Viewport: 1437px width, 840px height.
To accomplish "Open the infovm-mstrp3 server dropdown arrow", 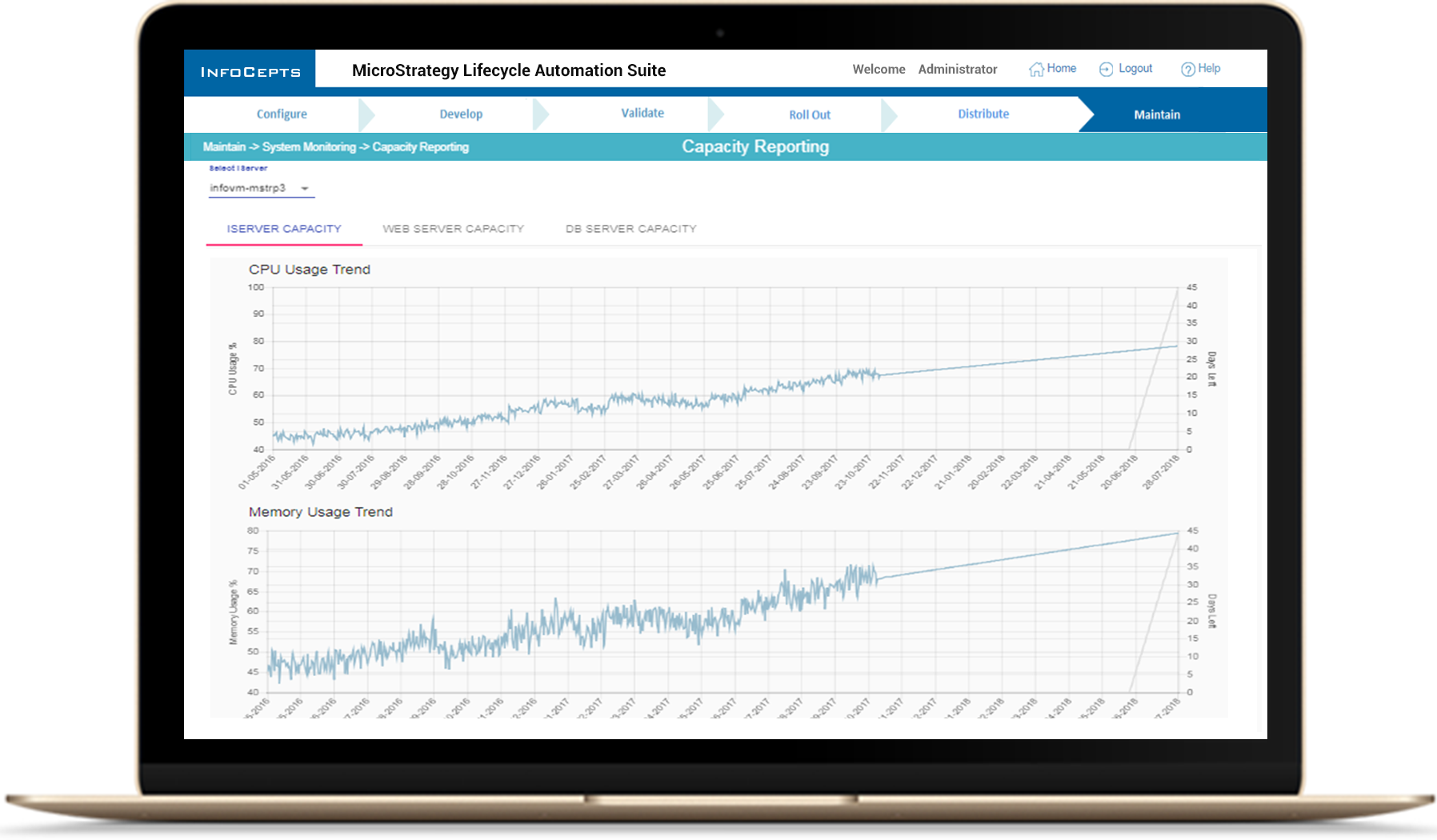I will (305, 189).
